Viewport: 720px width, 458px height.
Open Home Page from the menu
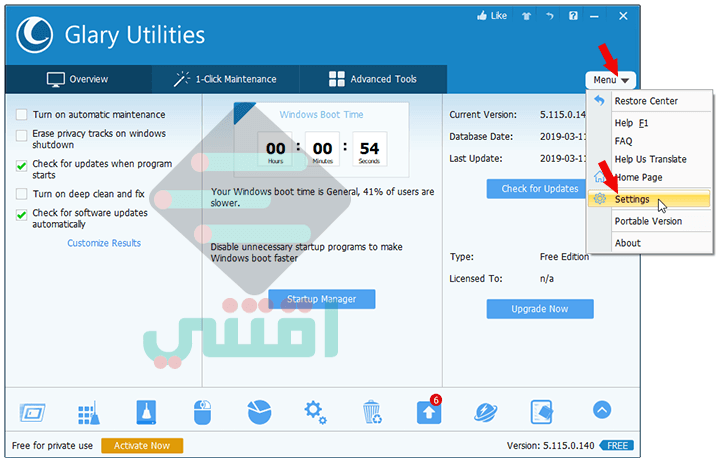pyautogui.click(x=649, y=177)
